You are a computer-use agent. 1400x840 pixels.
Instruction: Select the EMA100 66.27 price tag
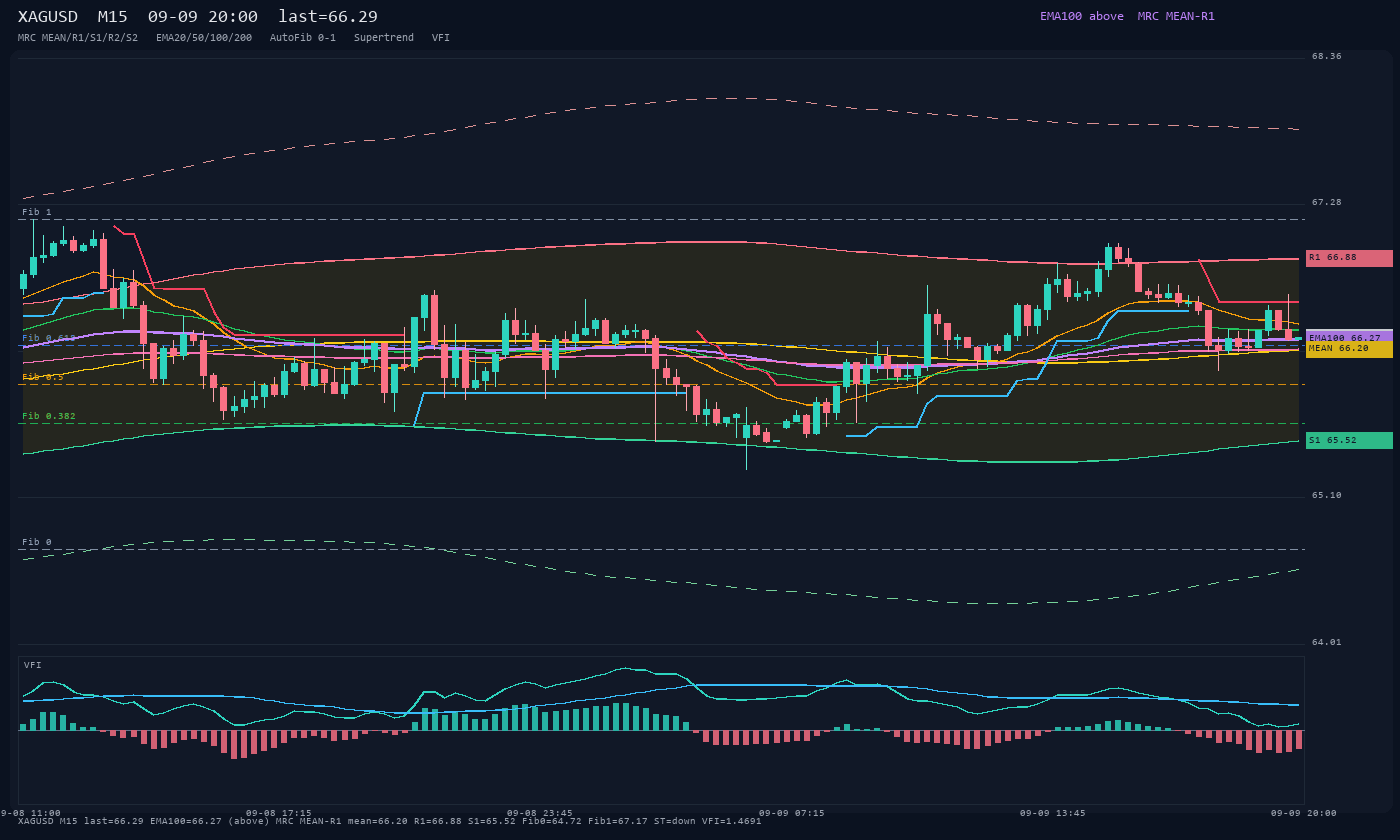pos(1349,338)
